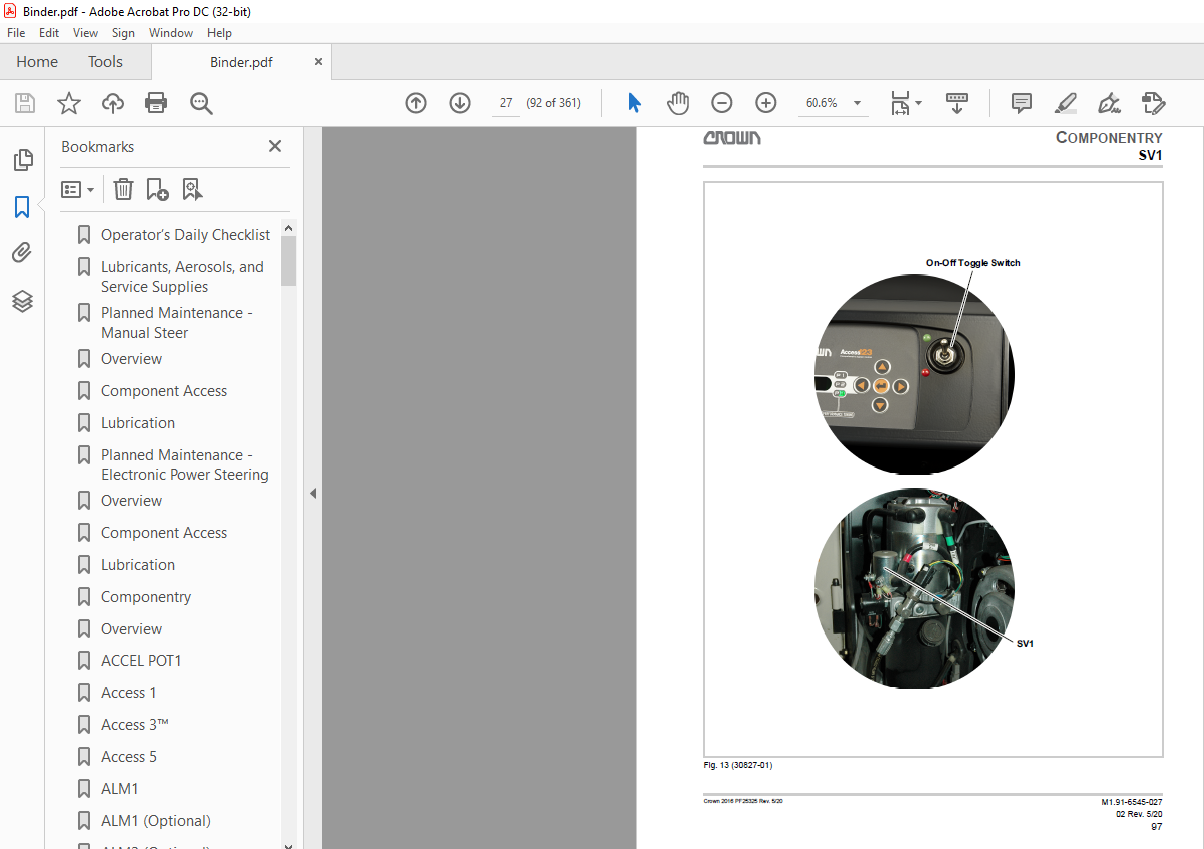Switch to the Home tab
Viewport: 1204px width, 849px height.
pyautogui.click(x=37, y=62)
